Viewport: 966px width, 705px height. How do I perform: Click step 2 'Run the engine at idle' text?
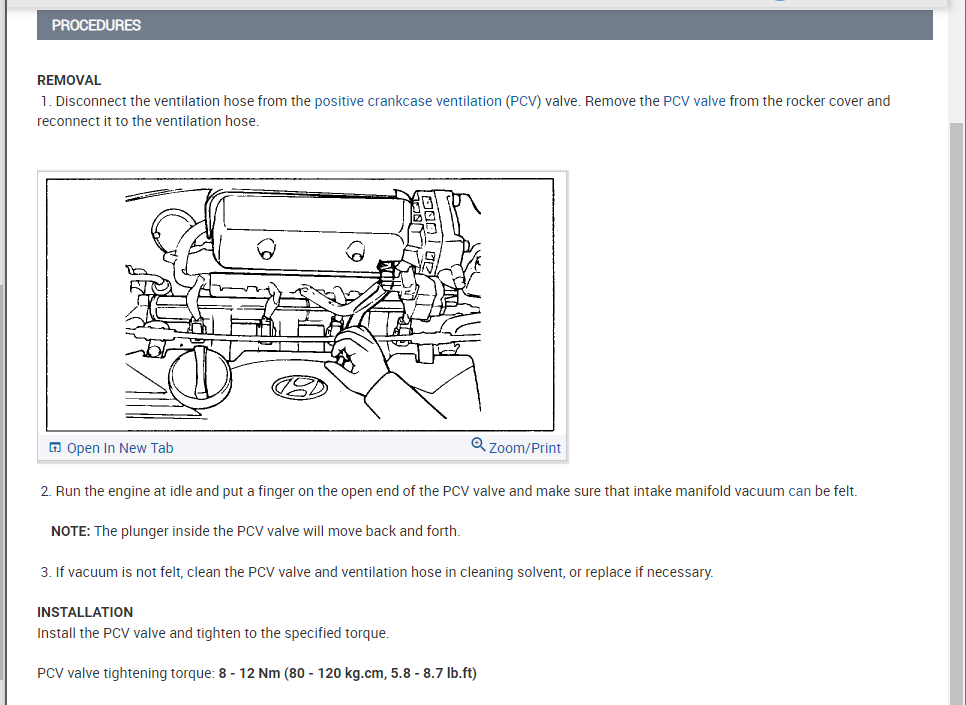449,491
